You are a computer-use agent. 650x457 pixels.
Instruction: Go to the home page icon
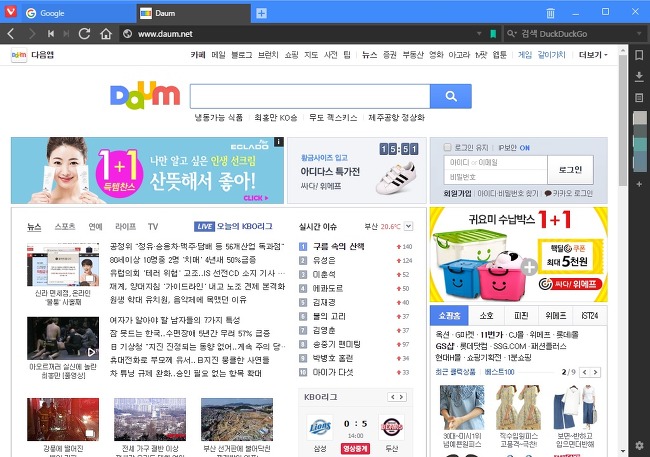[x=106, y=34]
